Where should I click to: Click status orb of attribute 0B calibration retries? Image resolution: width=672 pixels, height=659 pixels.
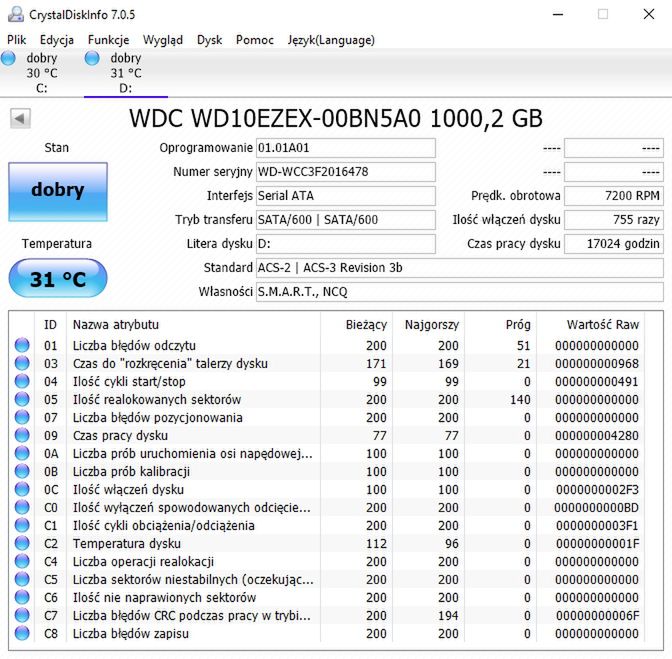coord(22,471)
